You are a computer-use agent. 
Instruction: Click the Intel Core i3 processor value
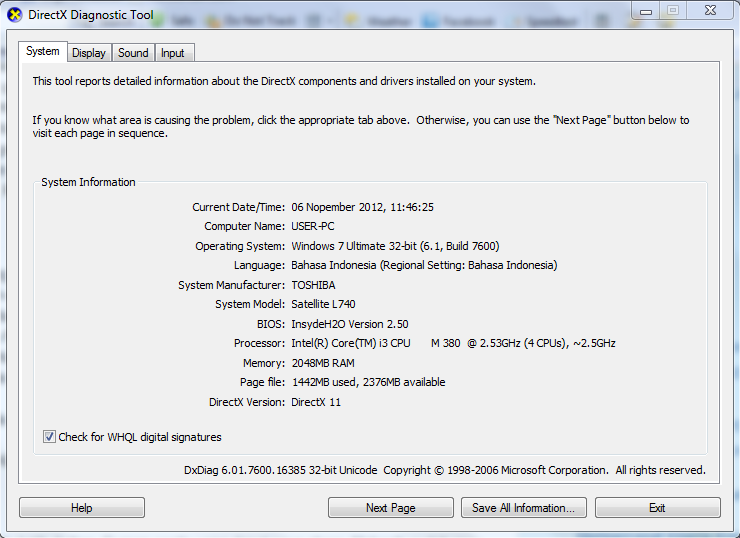coord(453,343)
